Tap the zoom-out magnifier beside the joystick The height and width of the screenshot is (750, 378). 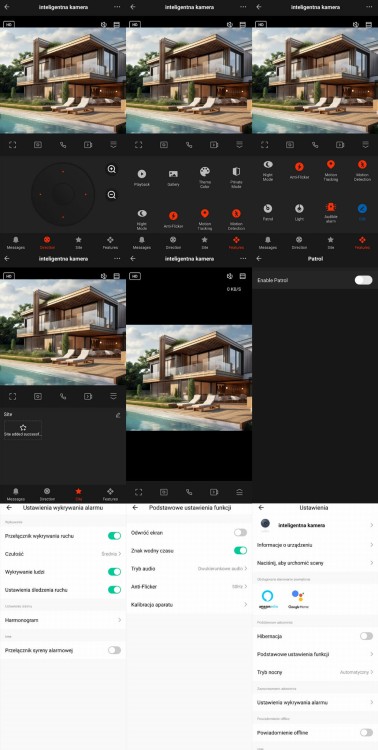111,195
